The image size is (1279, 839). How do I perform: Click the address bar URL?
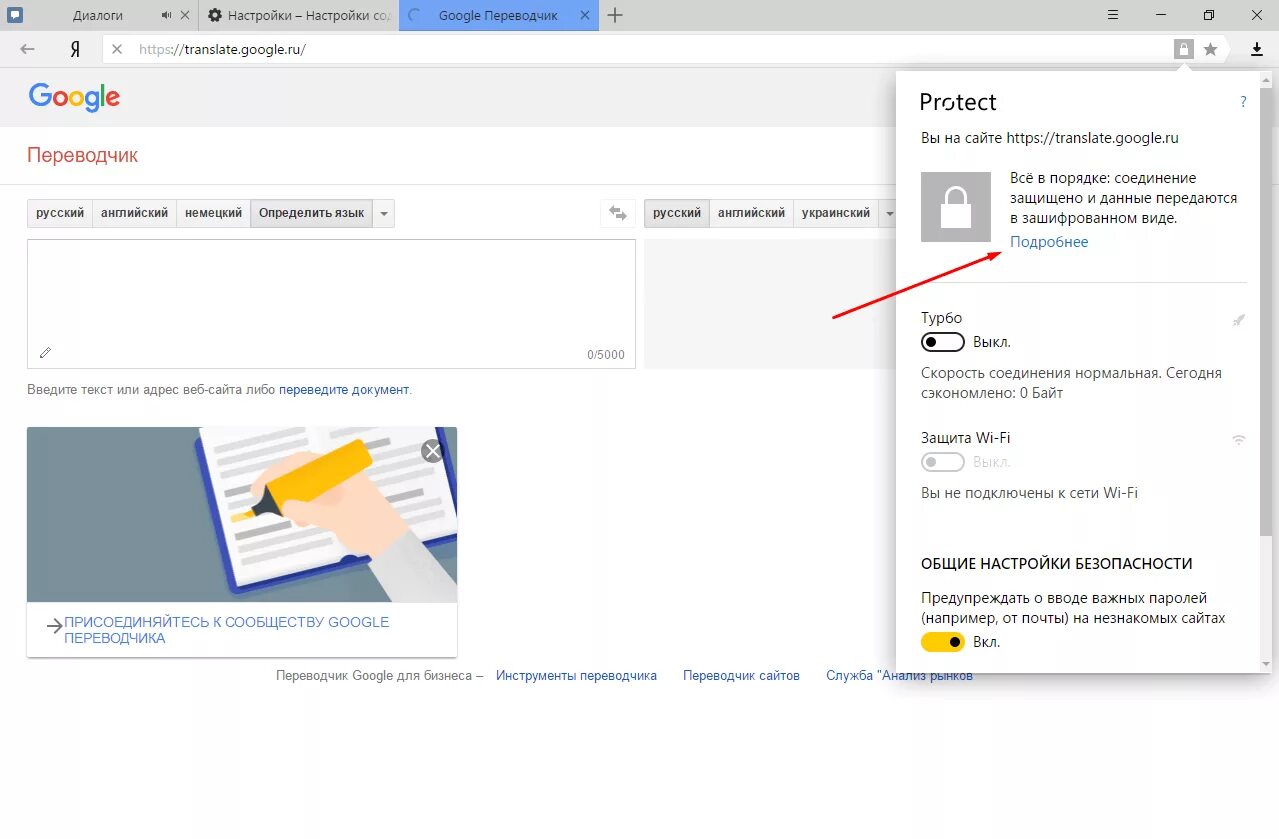tap(222, 49)
